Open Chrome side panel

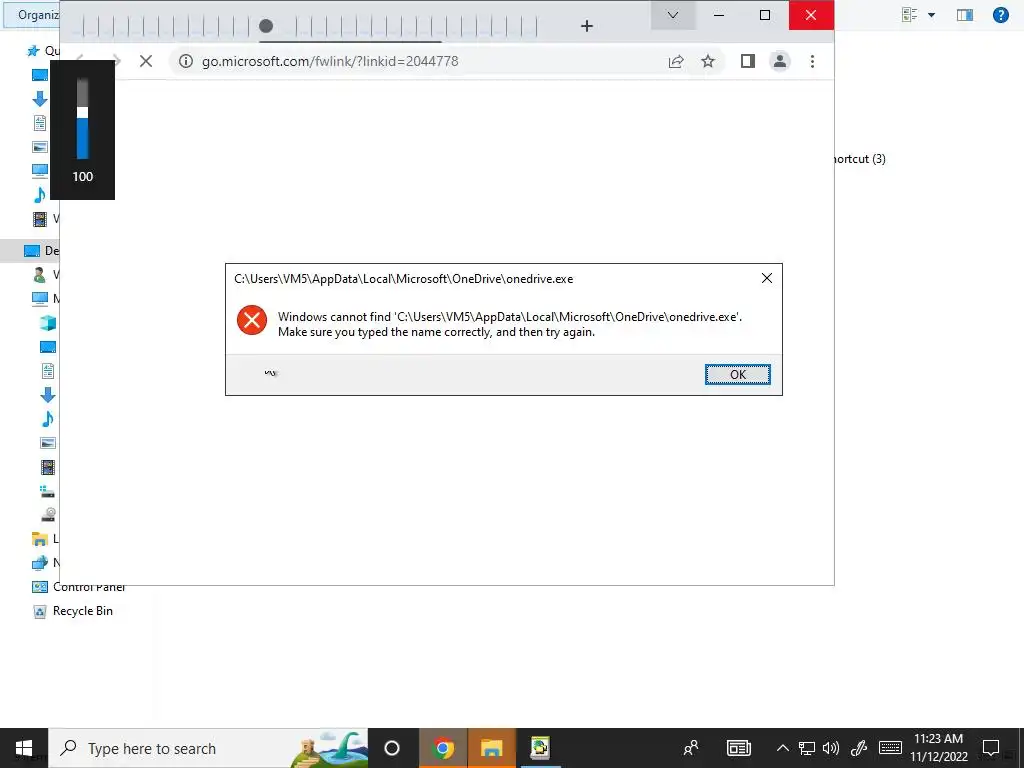click(748, 61)
